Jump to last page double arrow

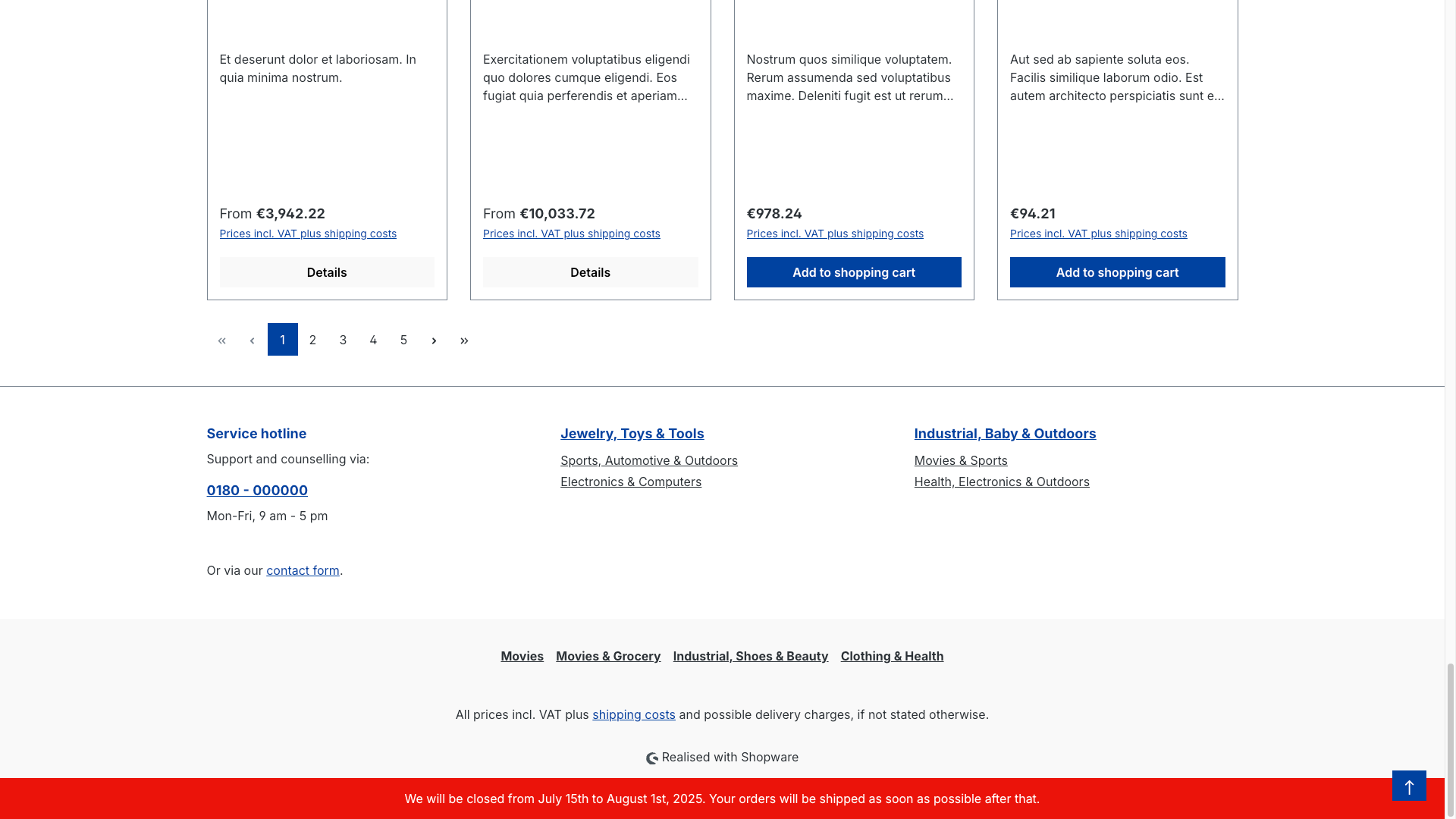click(x=464, y=340)
